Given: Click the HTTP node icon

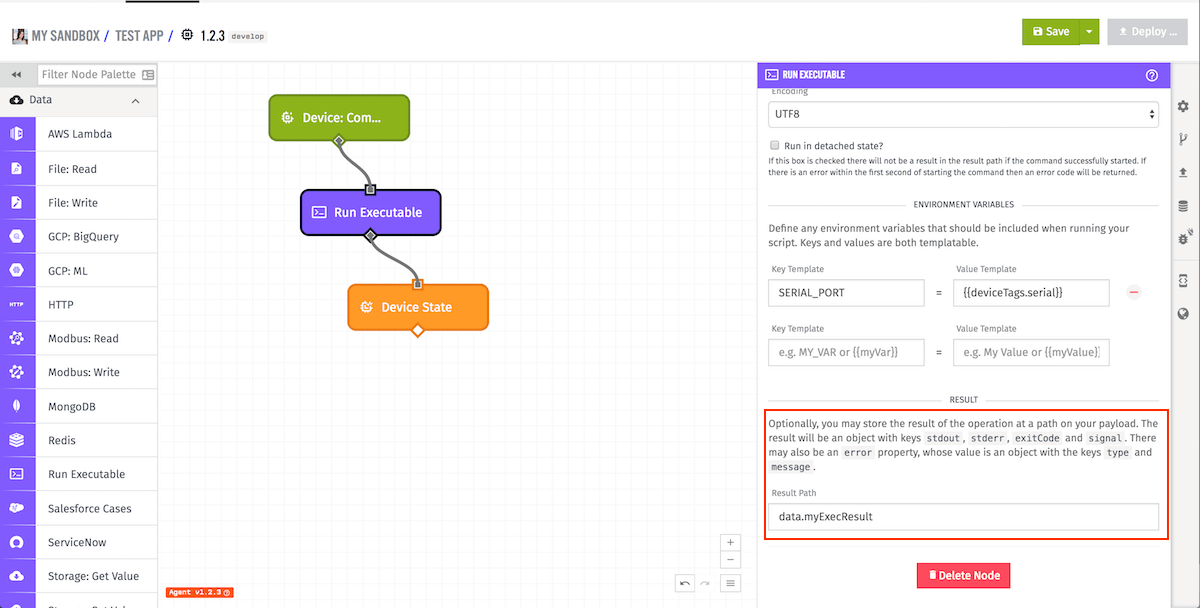Looking at the screenshot, I should pyautogui.click(x=17, y=304).
